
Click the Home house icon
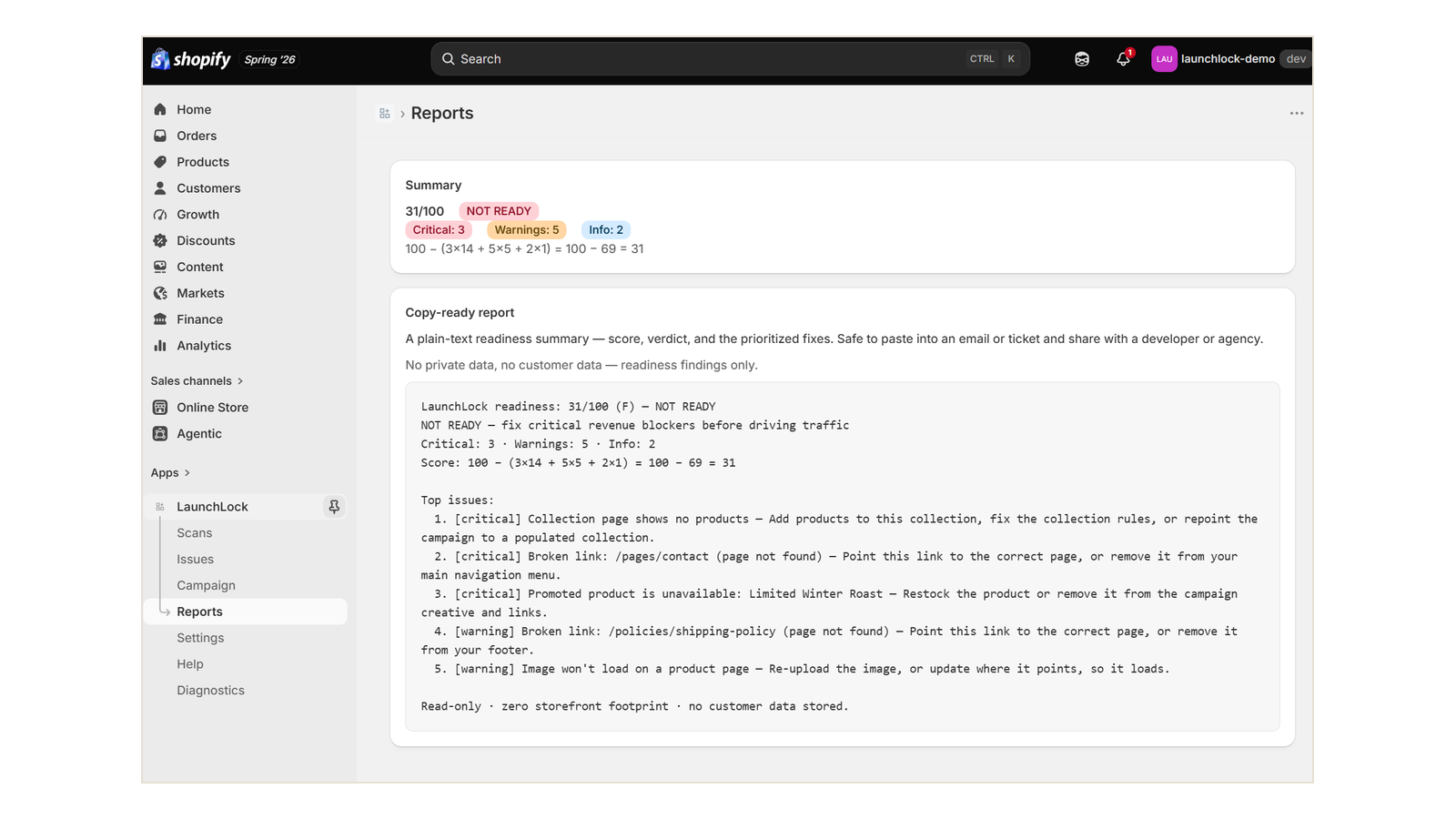pyautogui.click(x=160, y=109)
